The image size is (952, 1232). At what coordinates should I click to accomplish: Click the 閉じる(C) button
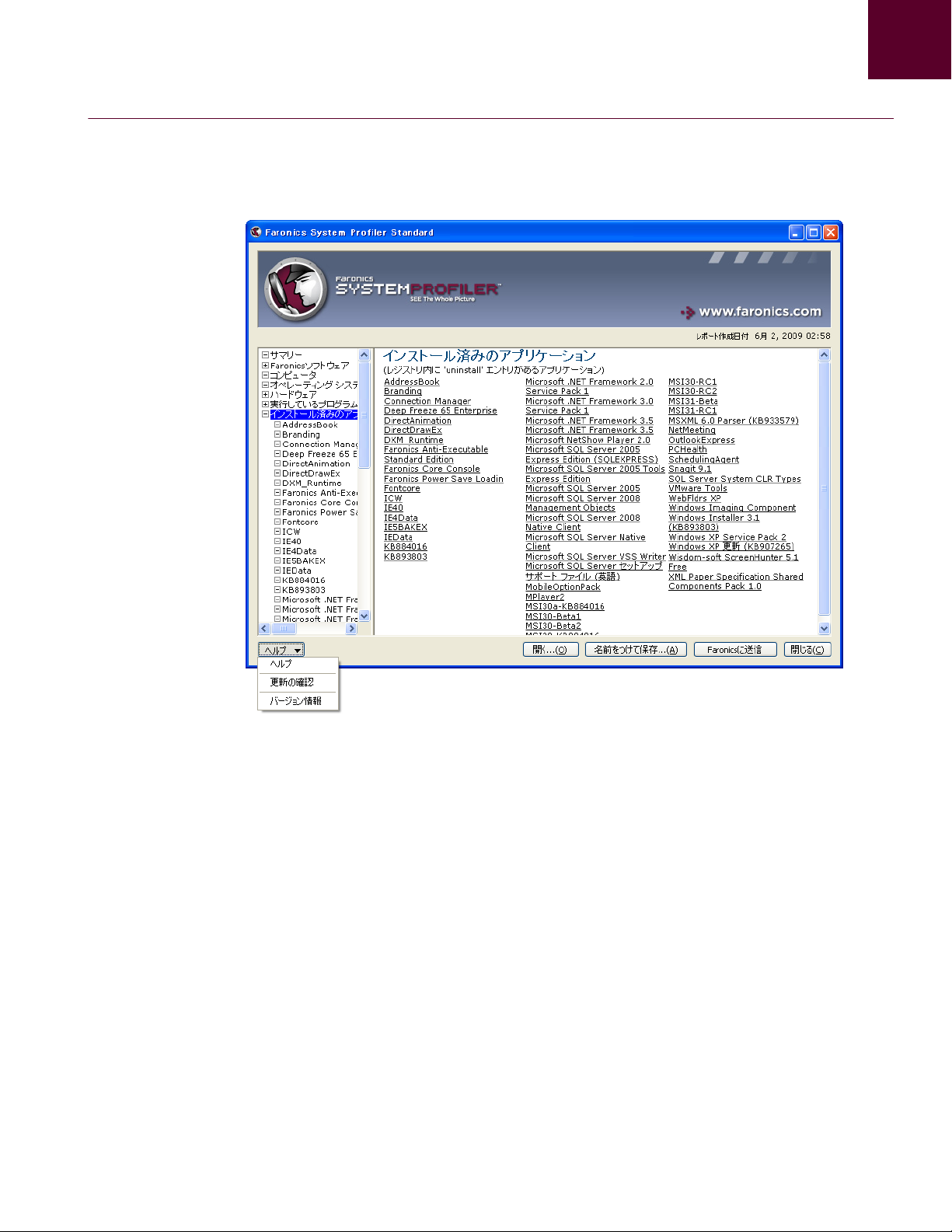(x=807, y=650)
